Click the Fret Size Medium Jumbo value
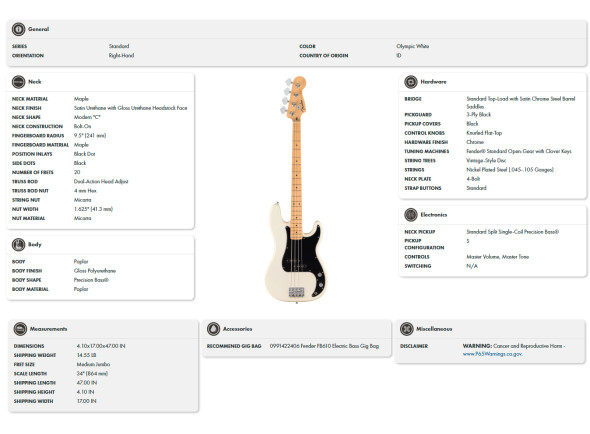Image resolution: width=590 pixels, height=434 pixels. [93, 364]
